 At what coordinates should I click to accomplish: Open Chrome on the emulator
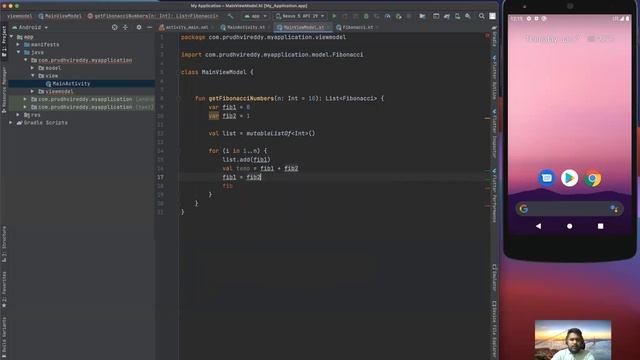[593, 178]
